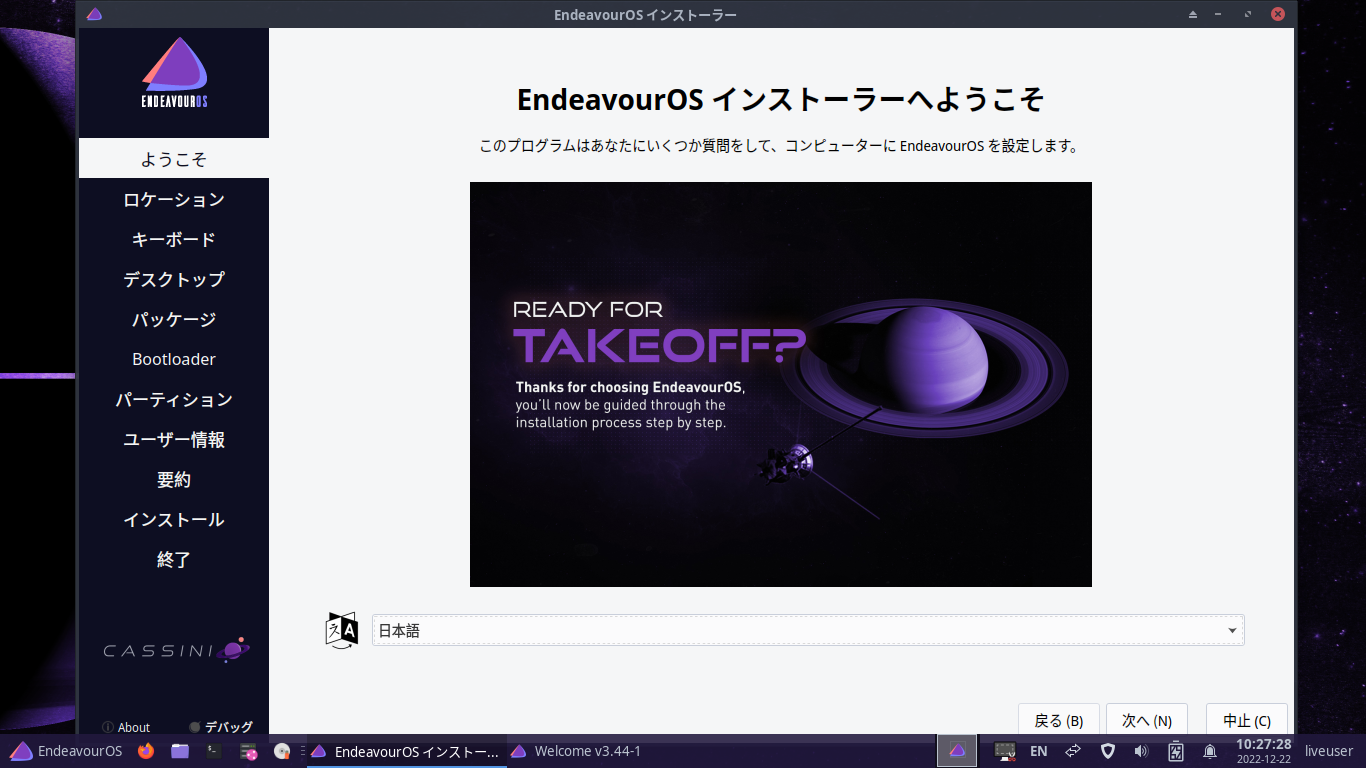Select the キーボード step in sidebar
This screenshot has height=768, width=1366.
pyautogui.click(x=174, y=239)
